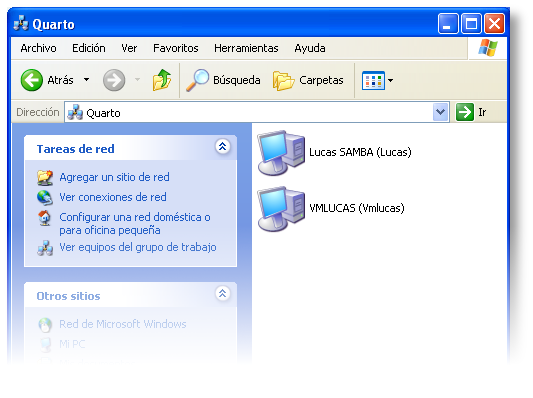Click the Mi PC icon
This screenshot has width=533, height=398.
click(45, 345)
